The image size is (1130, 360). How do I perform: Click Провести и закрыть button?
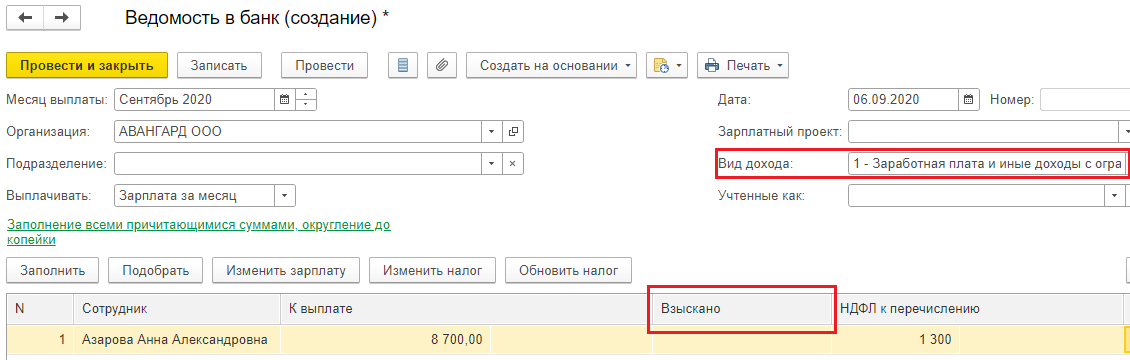pos(86,65)
